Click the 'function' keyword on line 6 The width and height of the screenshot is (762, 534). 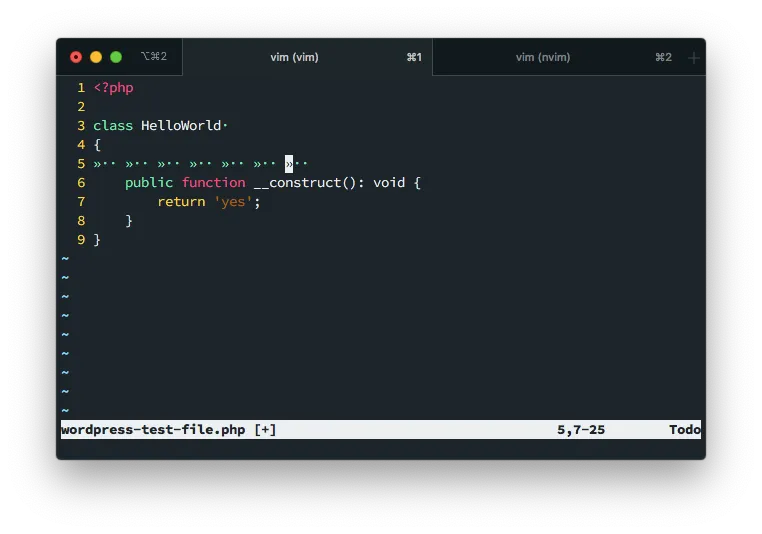click(213, 183)
